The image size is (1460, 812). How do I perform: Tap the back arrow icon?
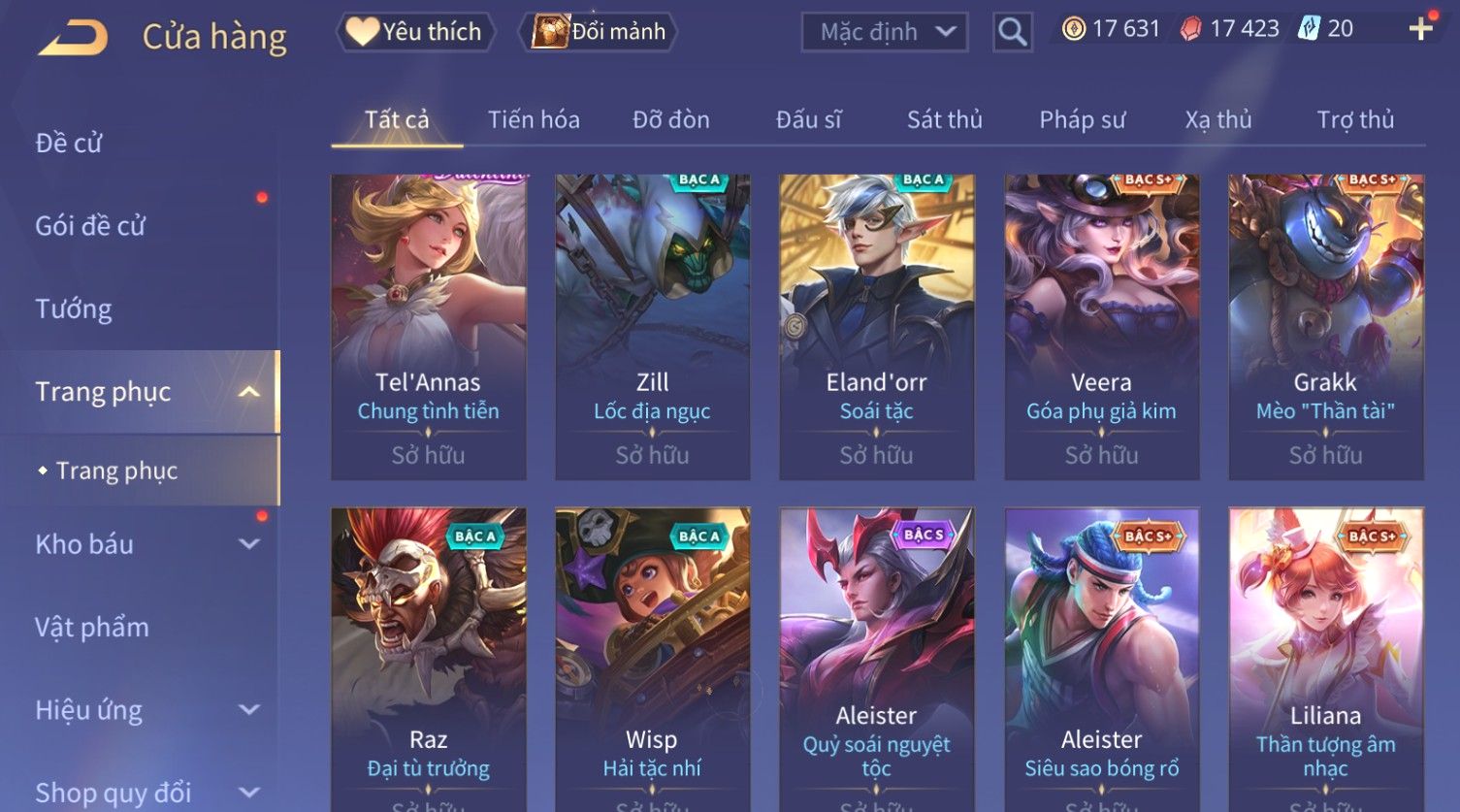[x=73, y=38]
